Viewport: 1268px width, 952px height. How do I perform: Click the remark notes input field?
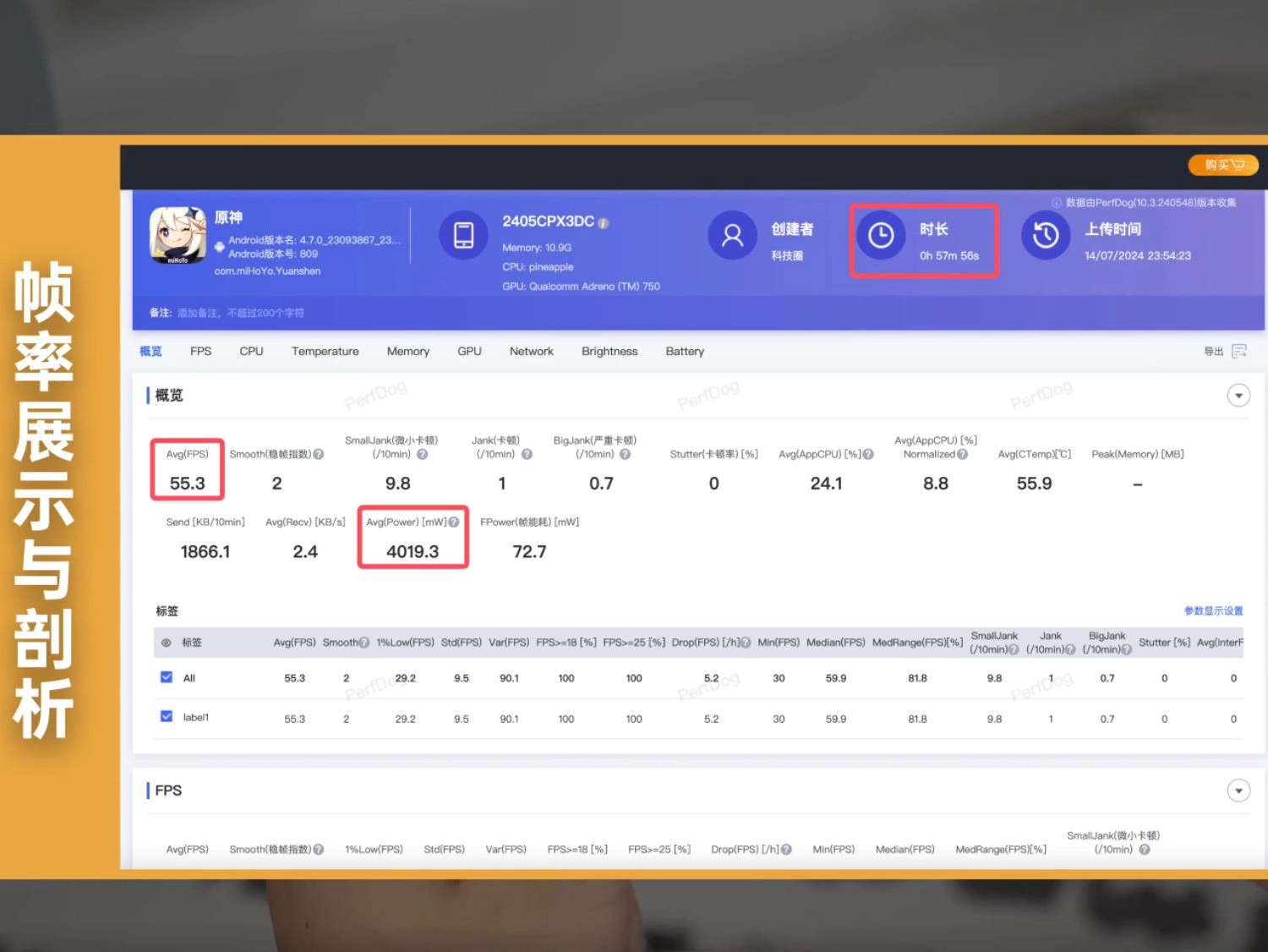coord(241,313)
